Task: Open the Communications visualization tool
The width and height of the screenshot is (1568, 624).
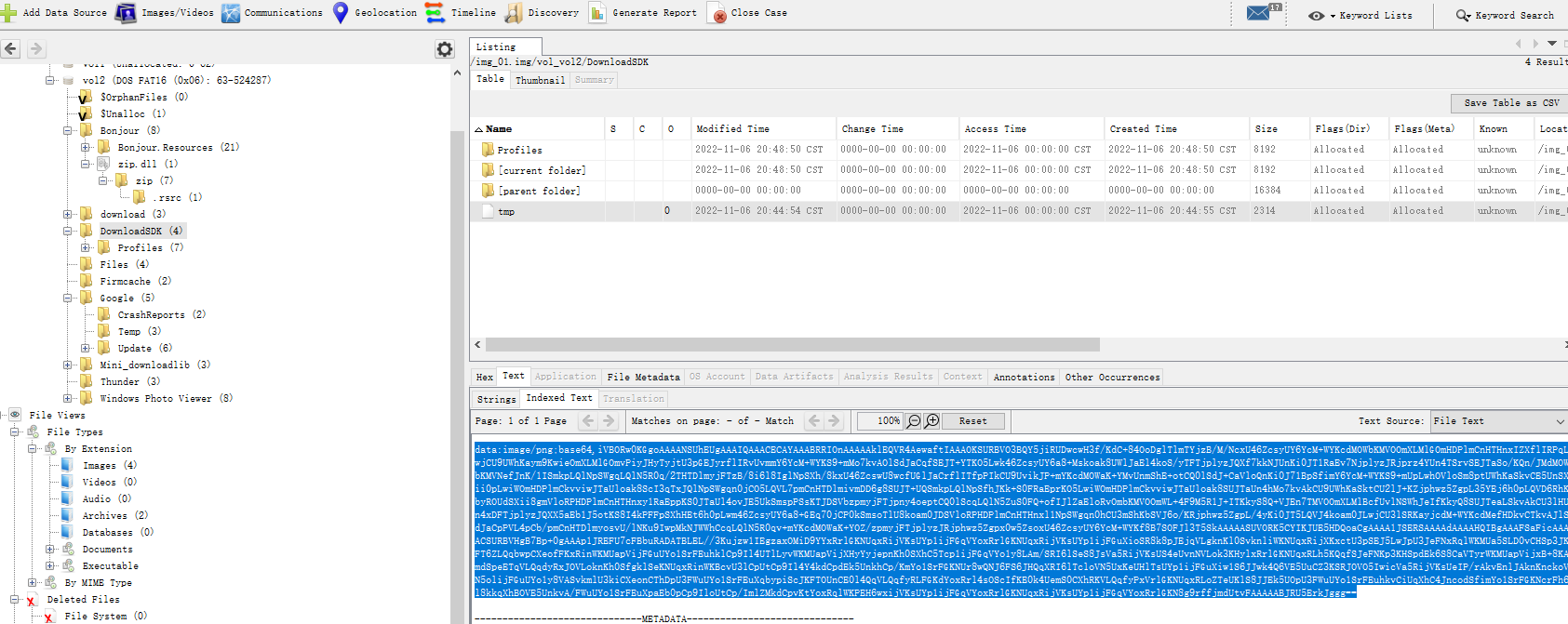Action: coord(231,13)
